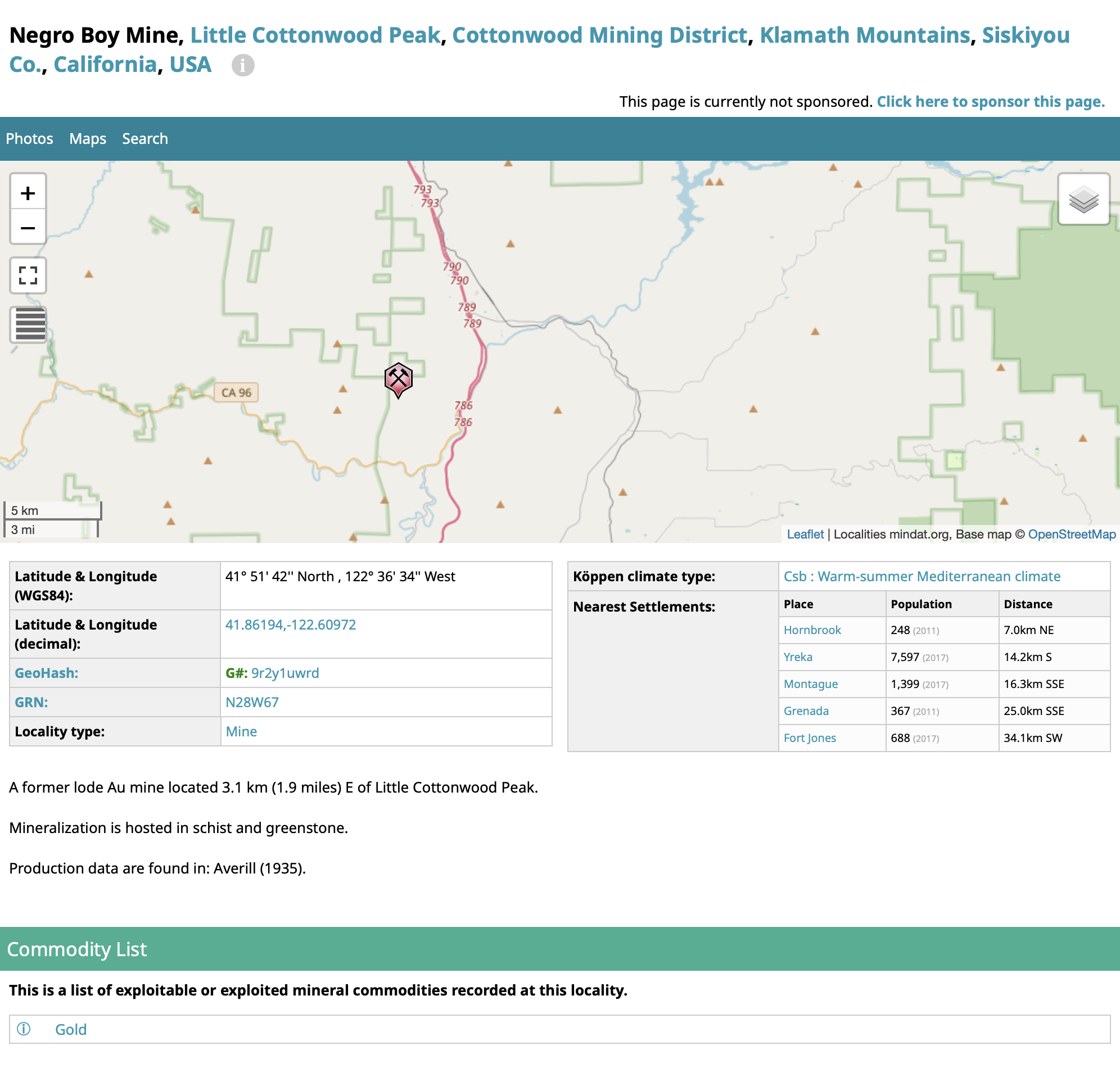Open the Gold commodity link
This screenshot has width=1120, height=1077.
pos(71,1029)
